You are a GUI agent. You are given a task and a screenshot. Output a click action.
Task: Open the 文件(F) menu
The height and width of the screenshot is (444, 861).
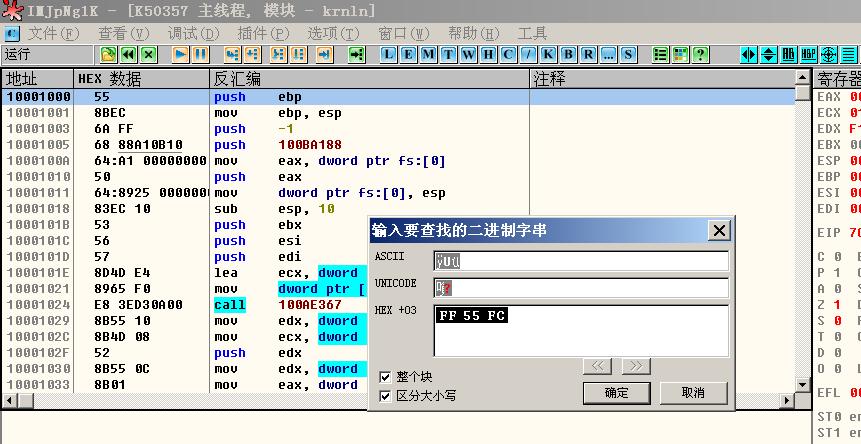(x=53, y=33)
